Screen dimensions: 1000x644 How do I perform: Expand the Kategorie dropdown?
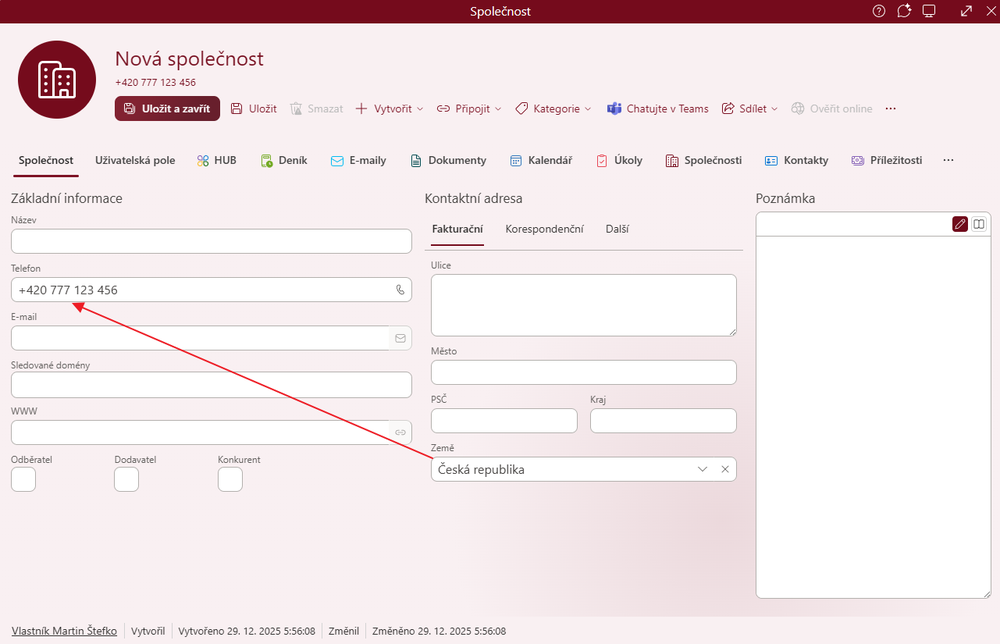pos(553,108)
